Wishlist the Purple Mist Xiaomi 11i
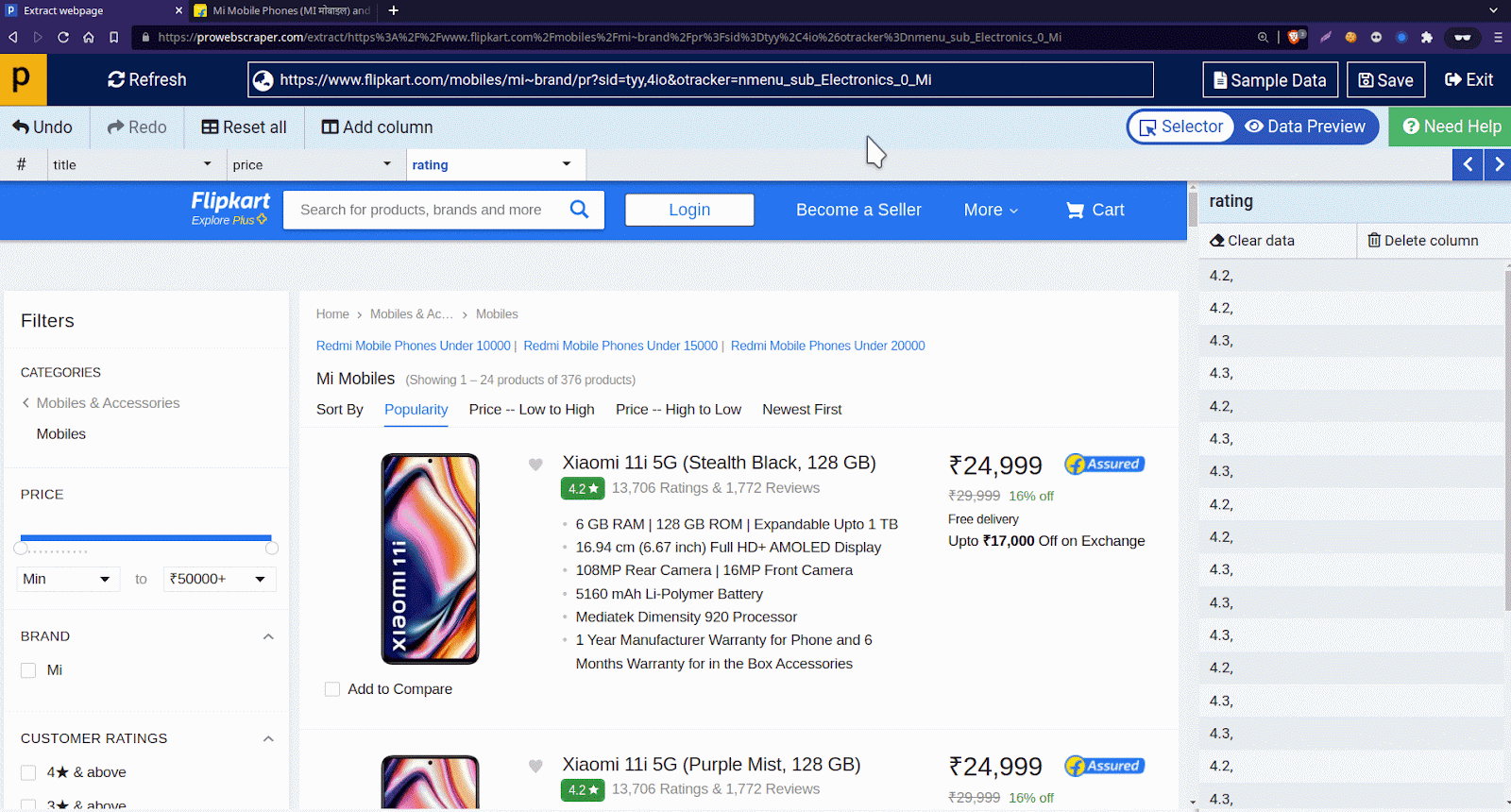1511x812 pixels. click(x=535, y=766)
